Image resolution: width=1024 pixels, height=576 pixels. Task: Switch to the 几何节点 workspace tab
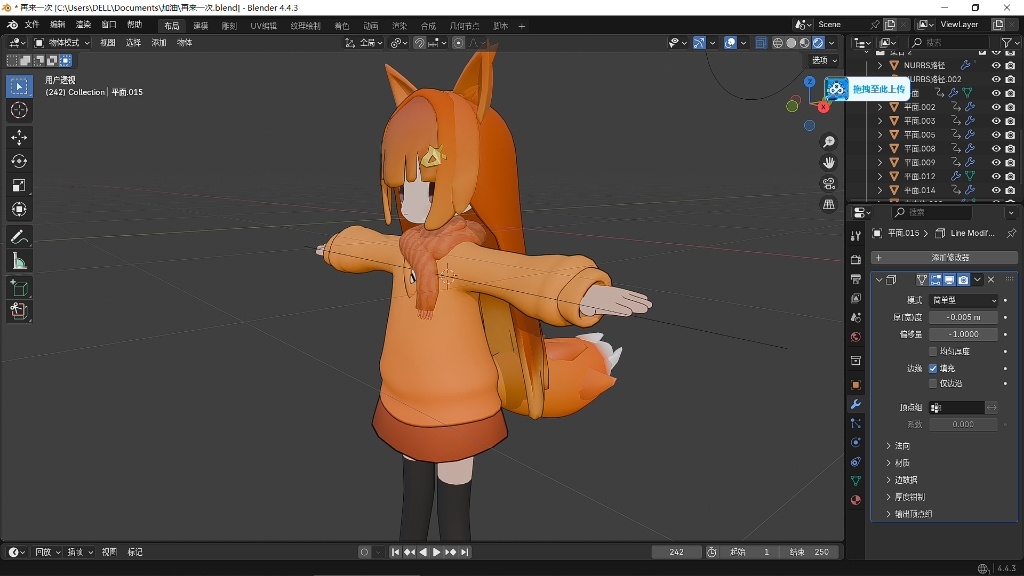[x=464, y=26]
